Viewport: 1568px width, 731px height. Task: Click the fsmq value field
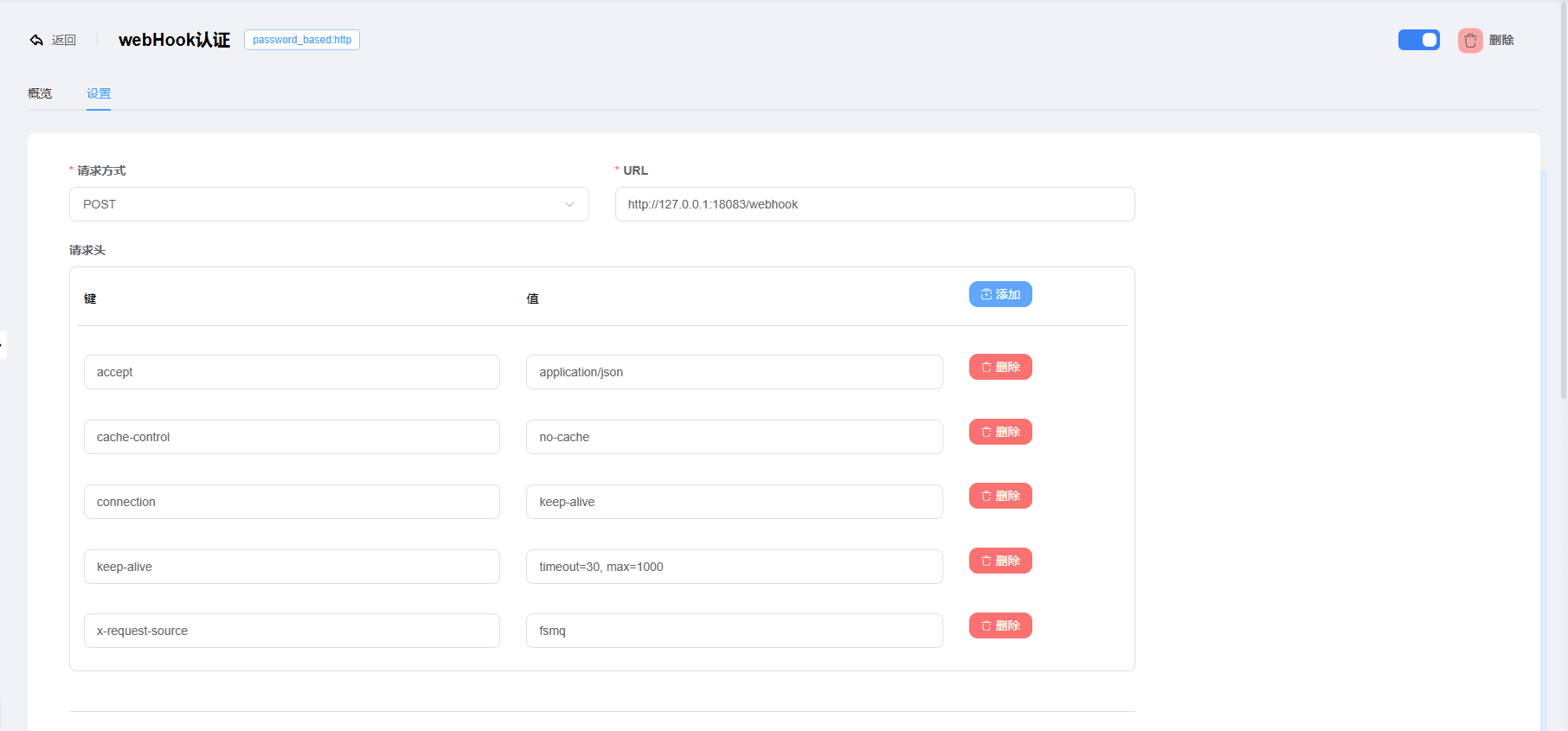click(735, 631)
